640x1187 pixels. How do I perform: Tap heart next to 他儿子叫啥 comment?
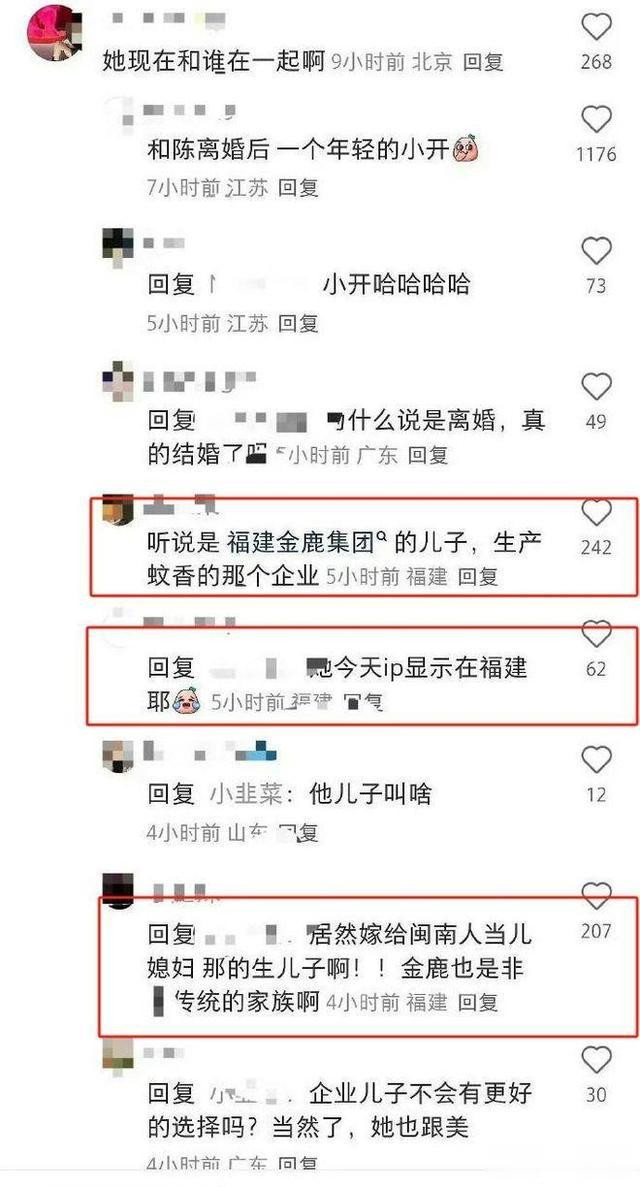point(596,759)
